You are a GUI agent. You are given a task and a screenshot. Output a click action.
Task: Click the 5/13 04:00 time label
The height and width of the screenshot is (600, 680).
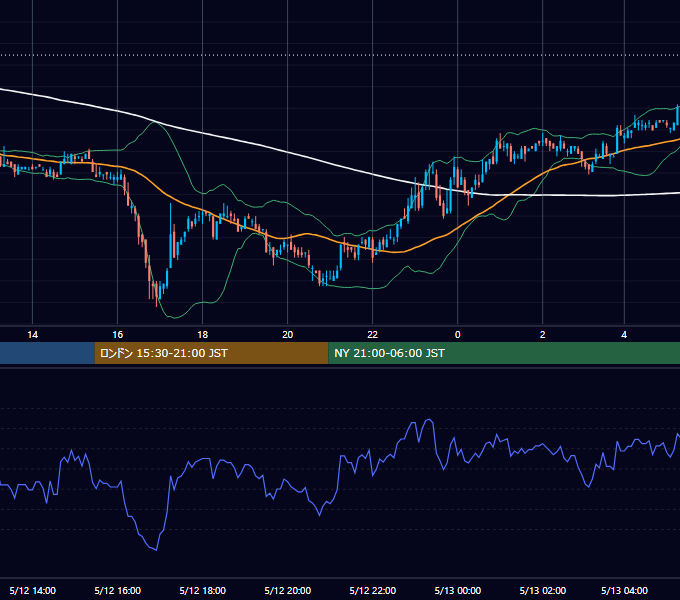[624, 590]
